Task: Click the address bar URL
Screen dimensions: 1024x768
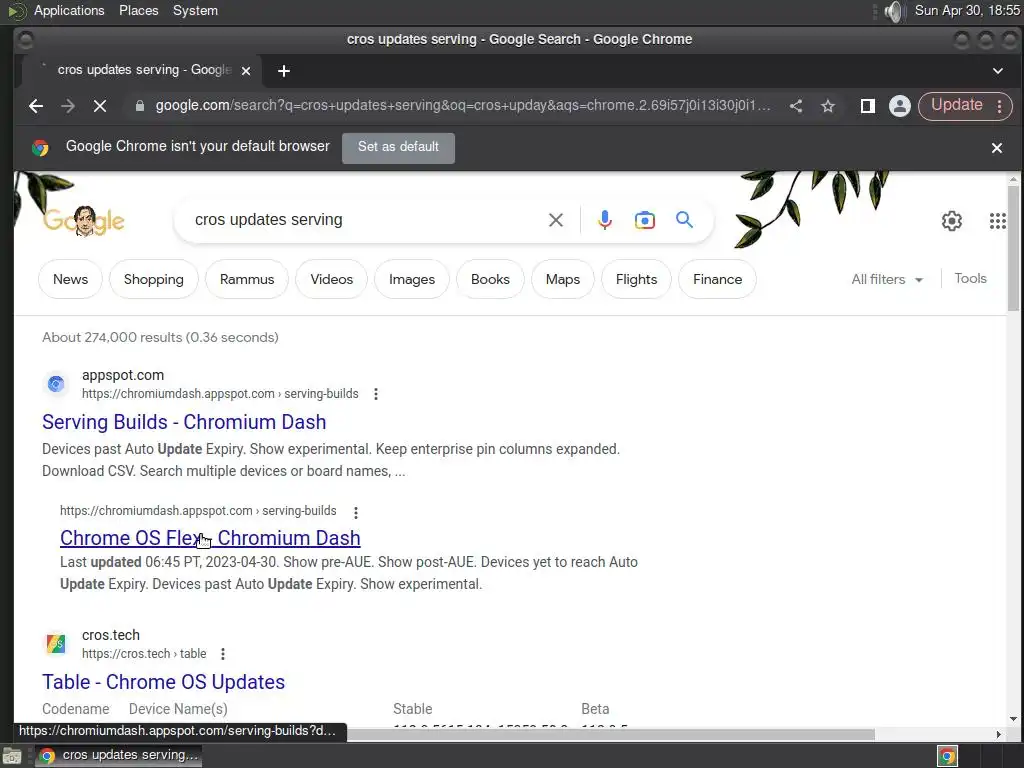Action: tap(462, 106)
